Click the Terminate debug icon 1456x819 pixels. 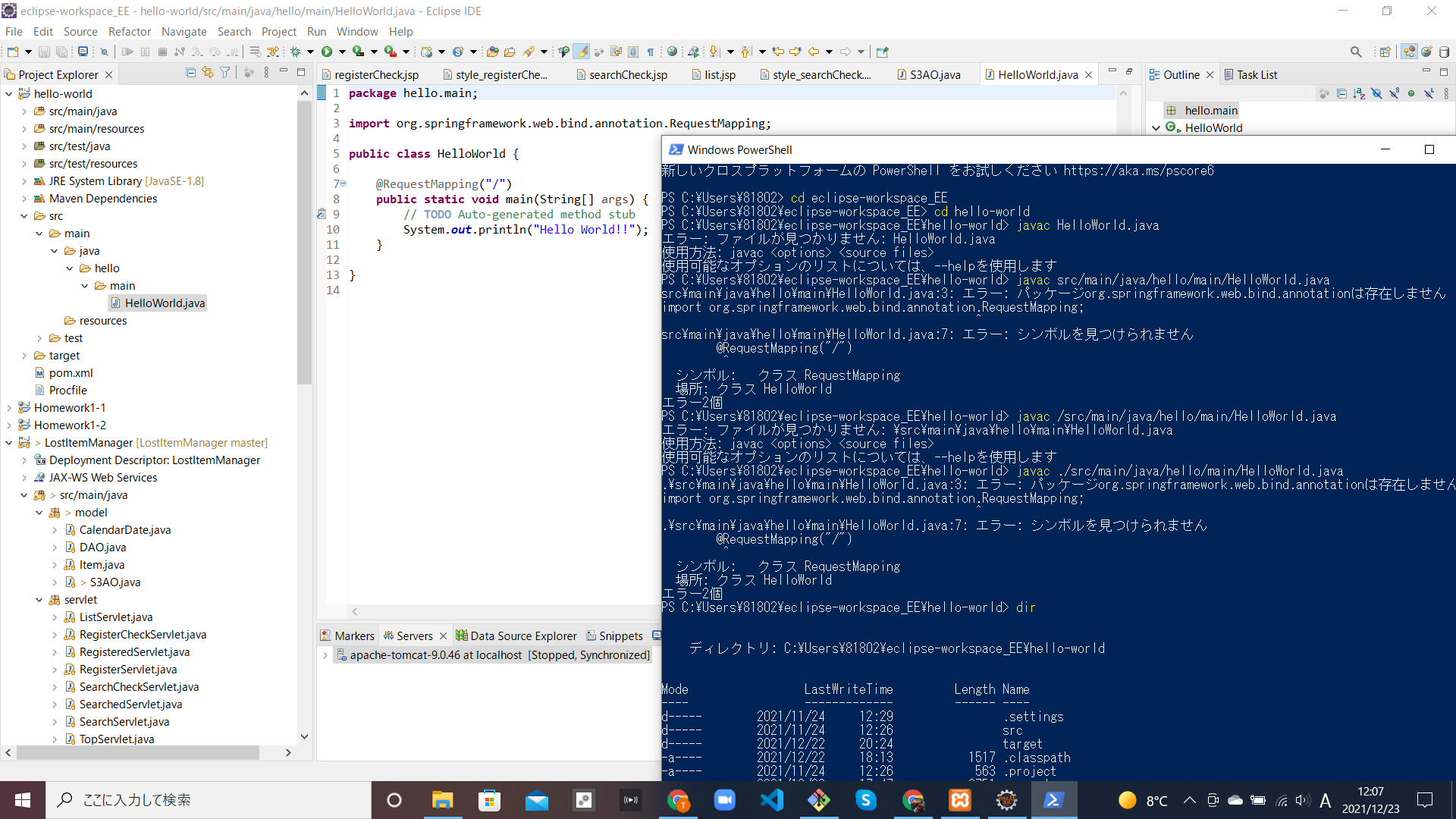tap(162, 52)
